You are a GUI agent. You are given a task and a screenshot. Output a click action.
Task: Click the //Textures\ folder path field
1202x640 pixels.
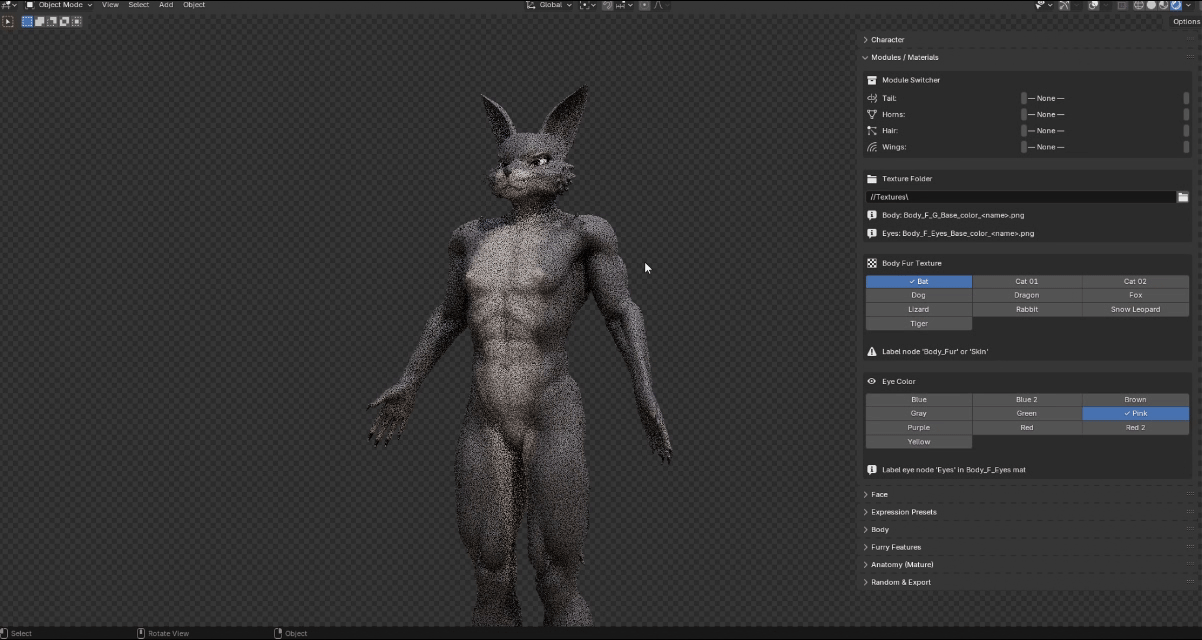[x=1021, y=197]
